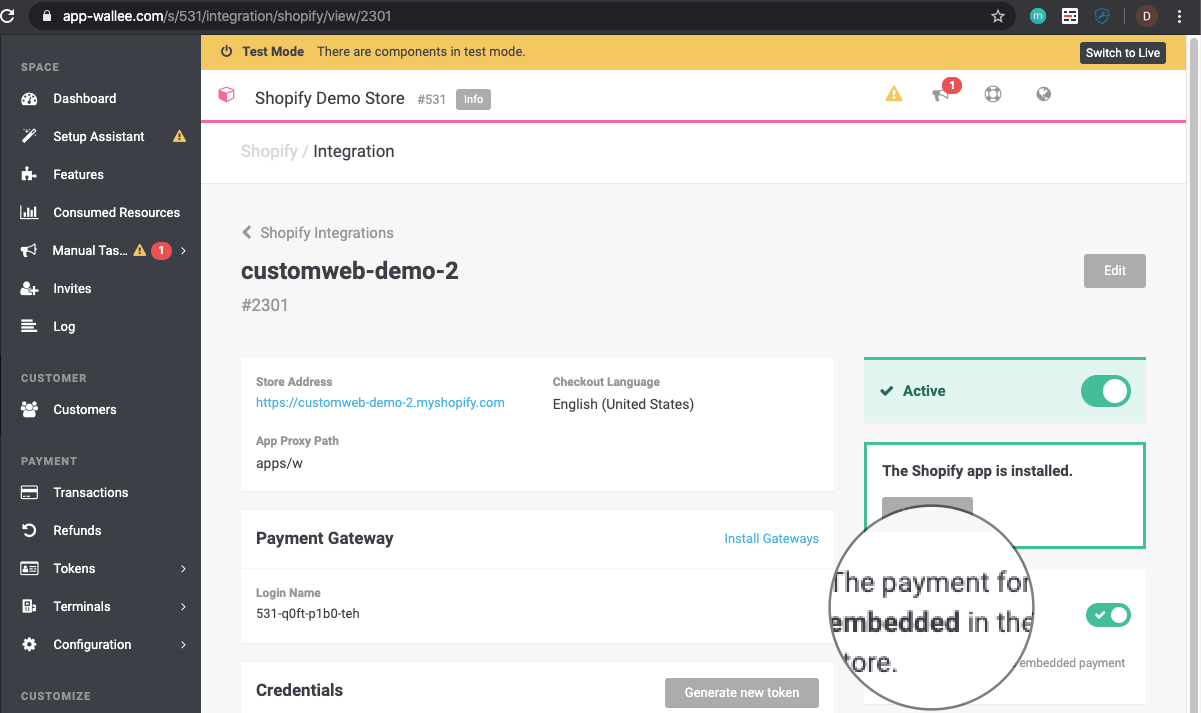Click the Dashboard gauge icon in sidebar
Viewport: 1201px width, 713px height.
coord(29,99)
